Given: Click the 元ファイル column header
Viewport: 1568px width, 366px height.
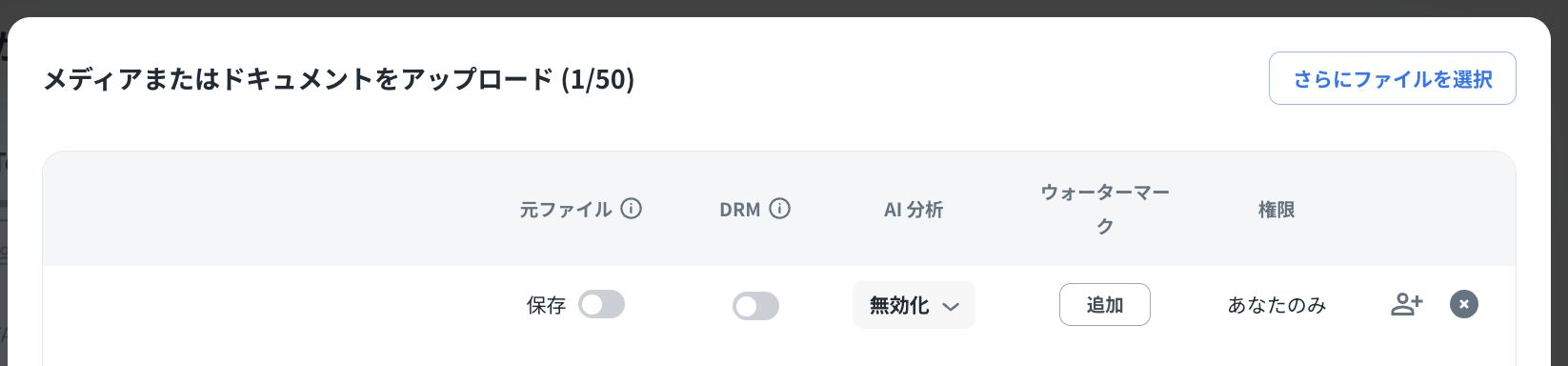Looking at the screenshot, I should tap(566, 209).
